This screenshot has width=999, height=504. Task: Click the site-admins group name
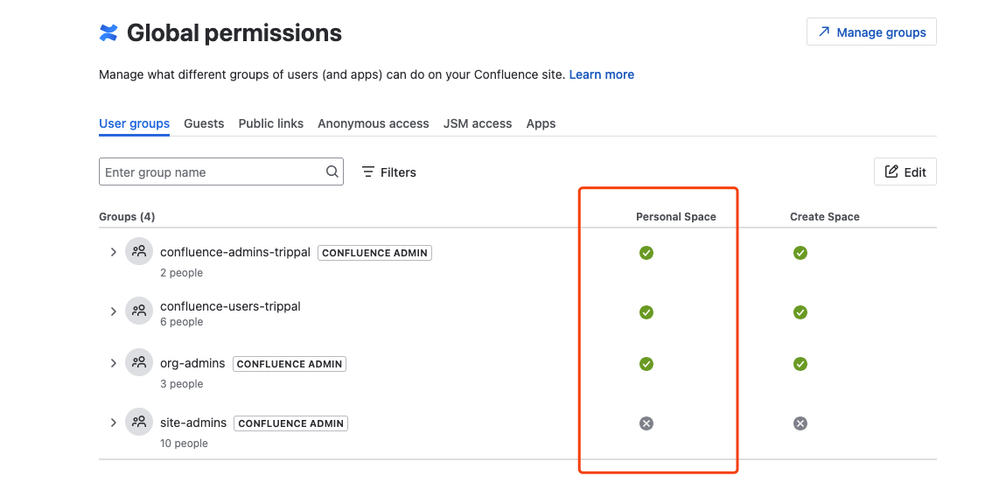[x=193, y=422]
